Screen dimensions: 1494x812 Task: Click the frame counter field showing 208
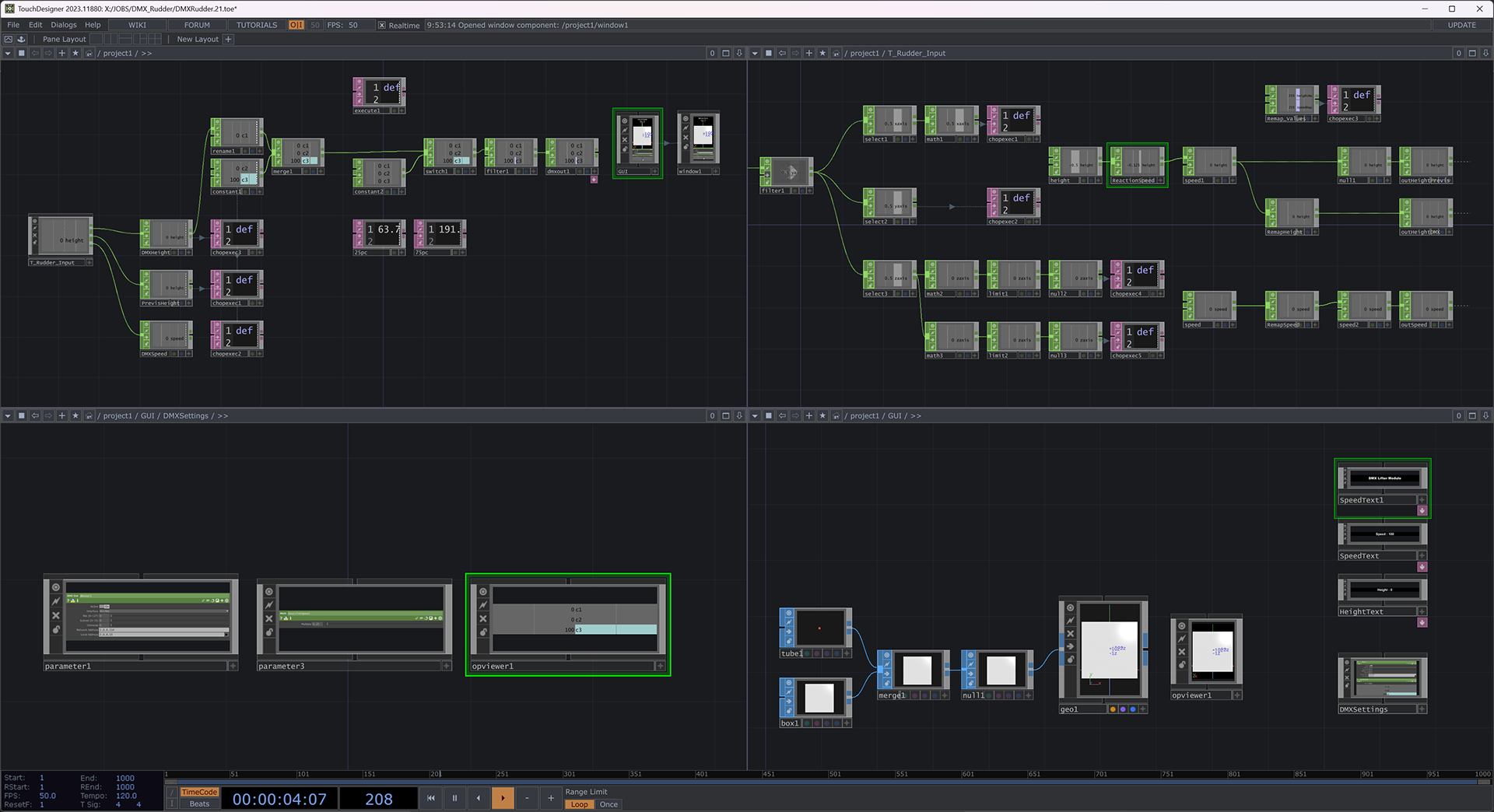coord(379,798)
